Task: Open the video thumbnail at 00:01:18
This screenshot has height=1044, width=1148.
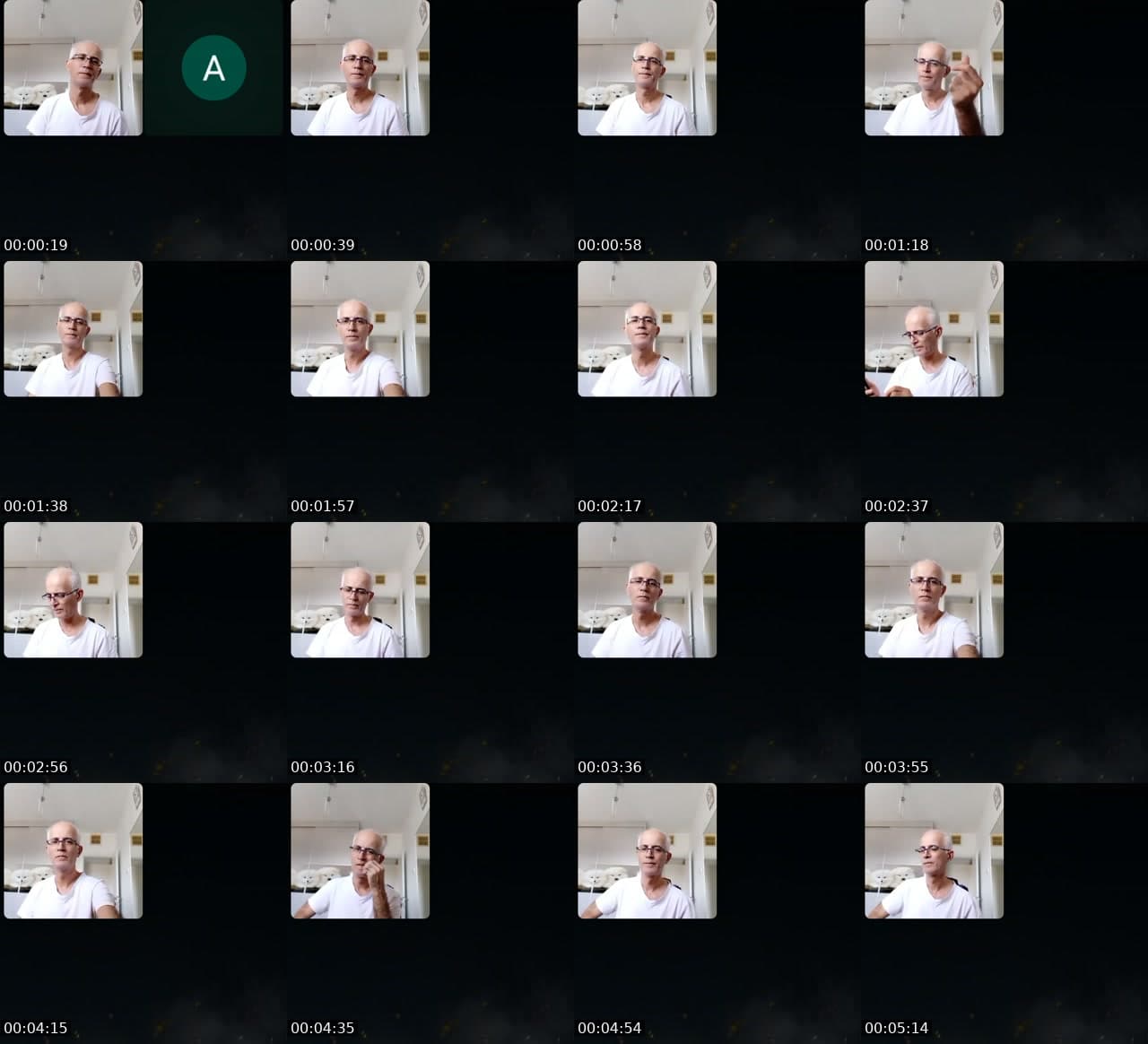Action: pos(934,68)
